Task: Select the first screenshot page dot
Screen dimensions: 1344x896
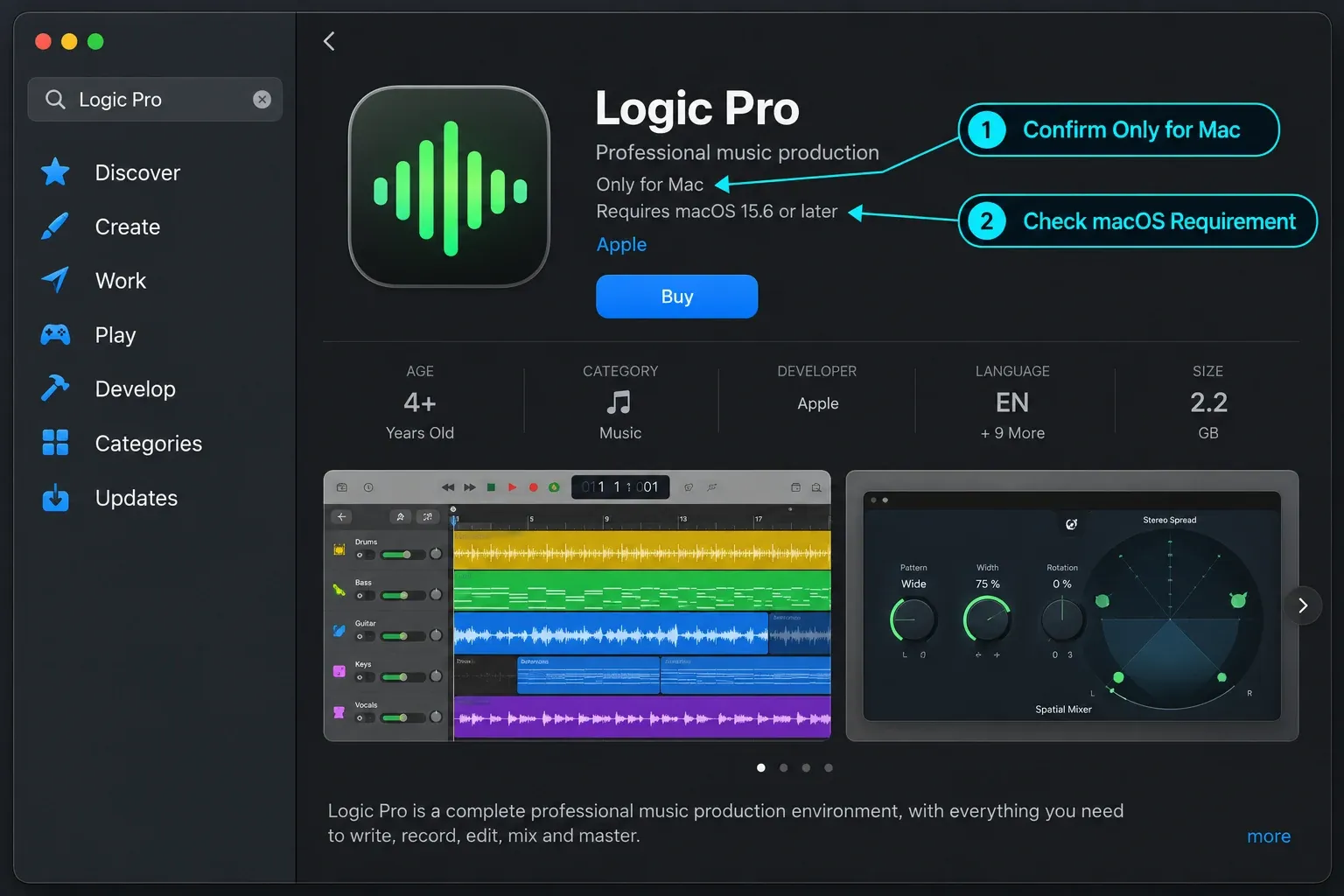Action: (x=761, y=768)
